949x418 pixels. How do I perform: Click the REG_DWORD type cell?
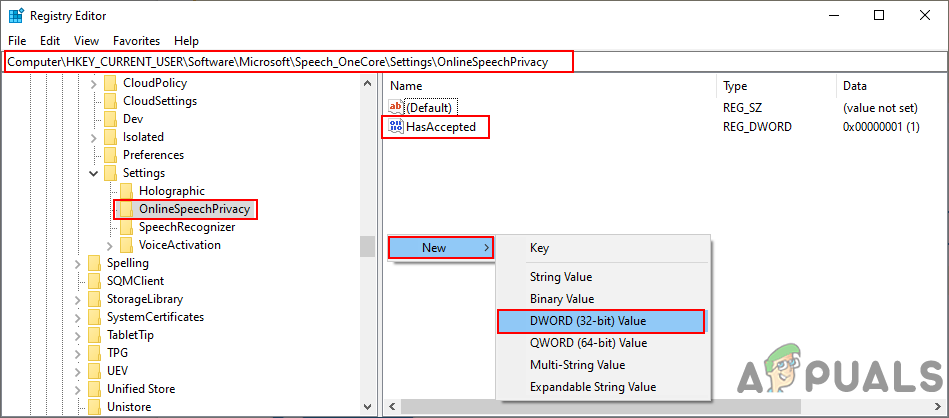pos(757,127)
